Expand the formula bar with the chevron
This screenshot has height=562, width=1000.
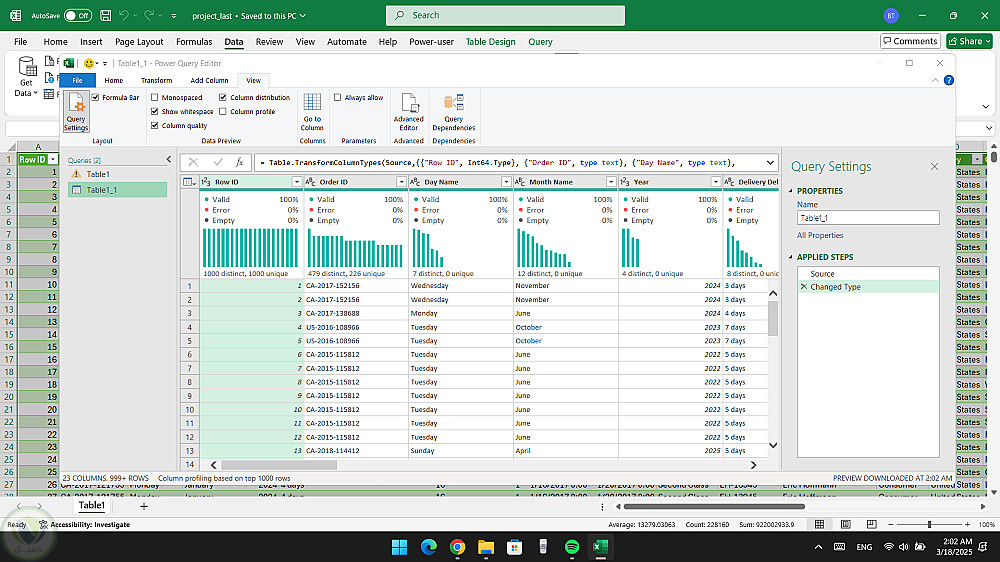pyautogui.click(x=769, y=162)
